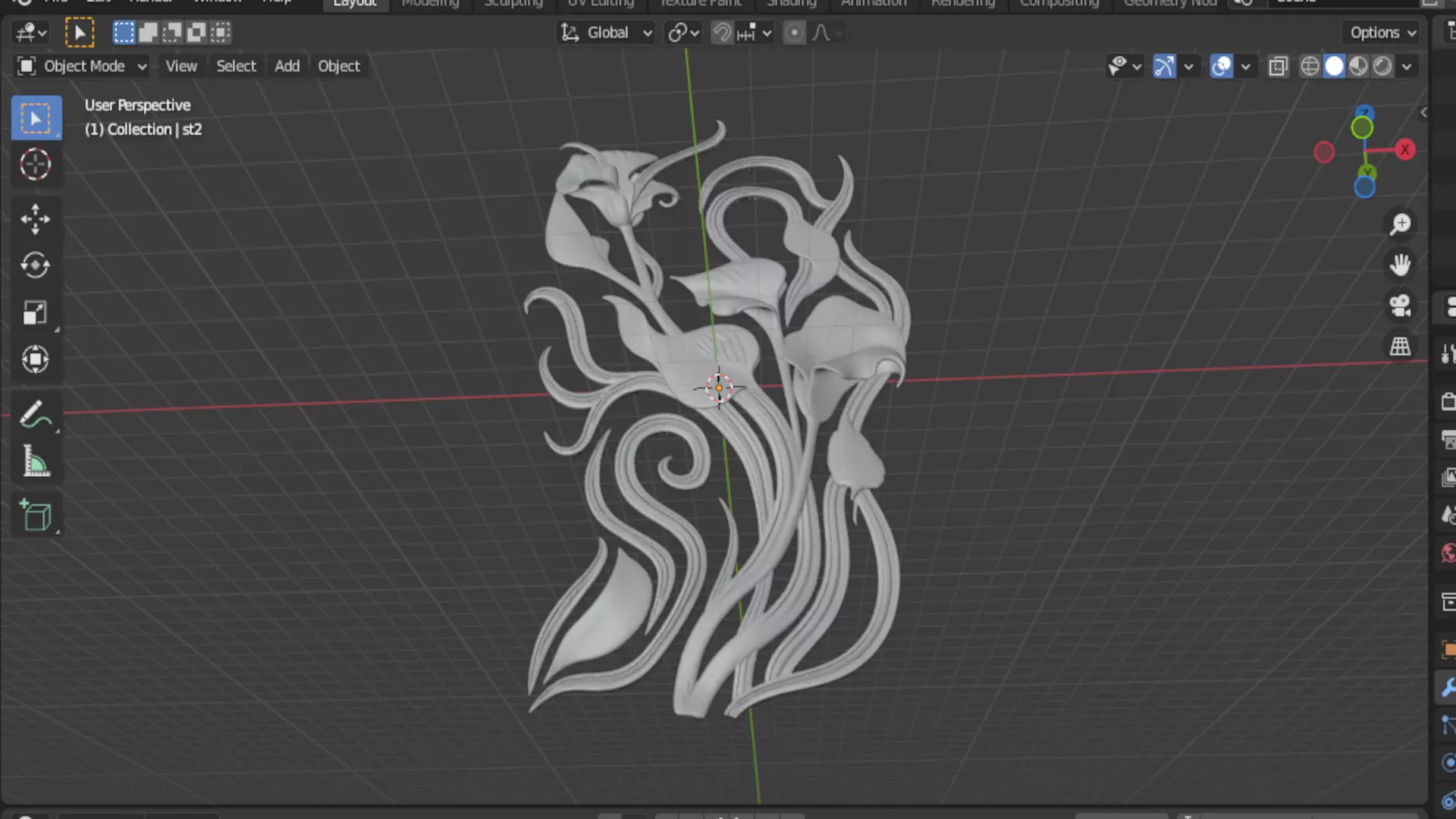
Task: Switch to orthographic view grid icon
Action: (1400, 347)
